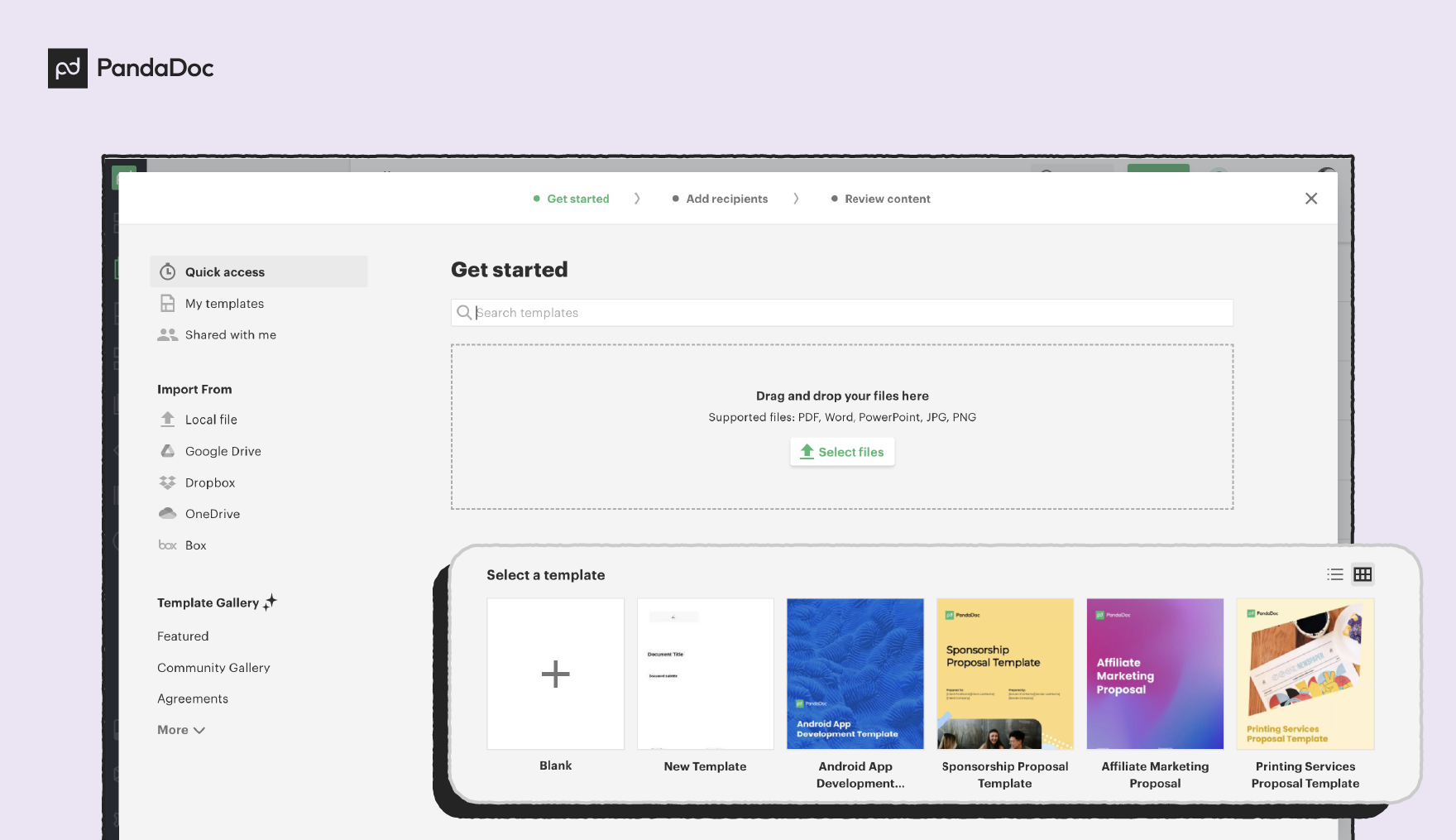Switch to the Review content step

click(x=888, y=199)
